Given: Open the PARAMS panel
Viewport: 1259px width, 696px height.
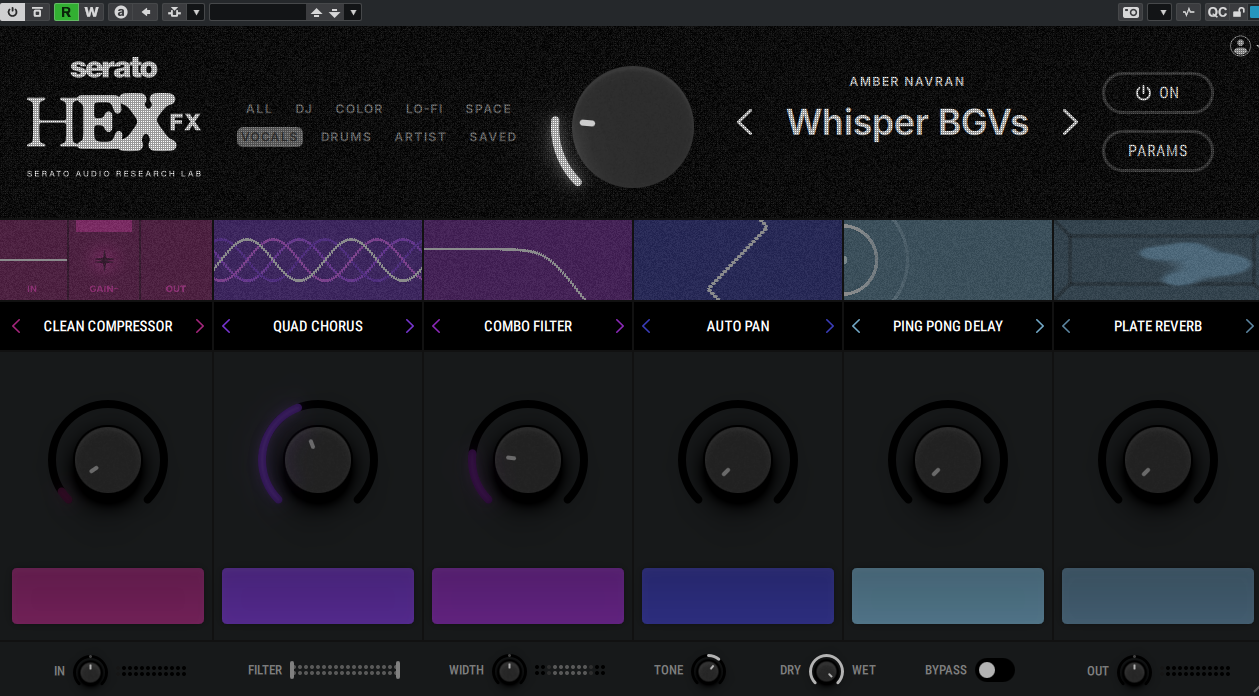Looking at the screenshot, I should (x=1158, y=151).
